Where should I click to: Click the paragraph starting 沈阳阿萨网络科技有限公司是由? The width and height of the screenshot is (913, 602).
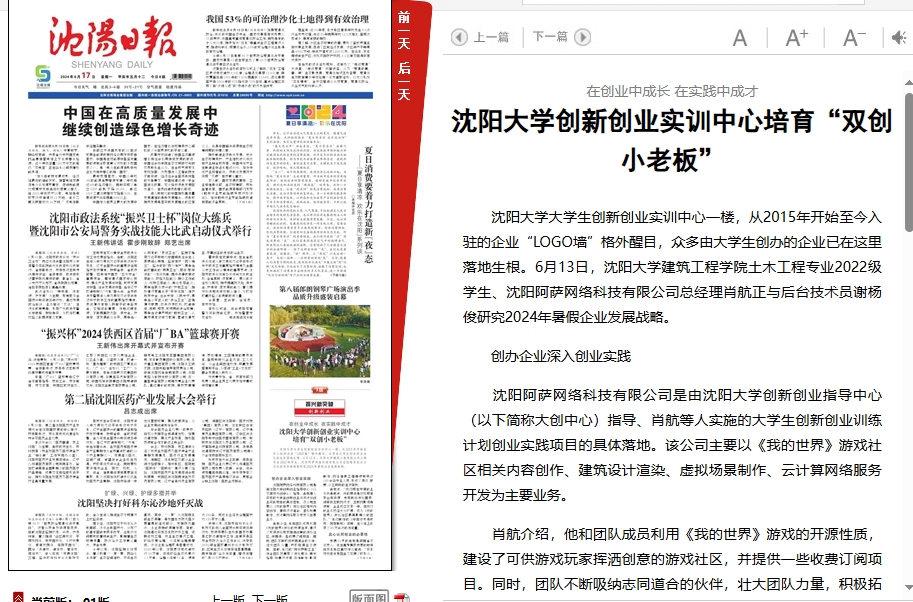coord(672,445)
